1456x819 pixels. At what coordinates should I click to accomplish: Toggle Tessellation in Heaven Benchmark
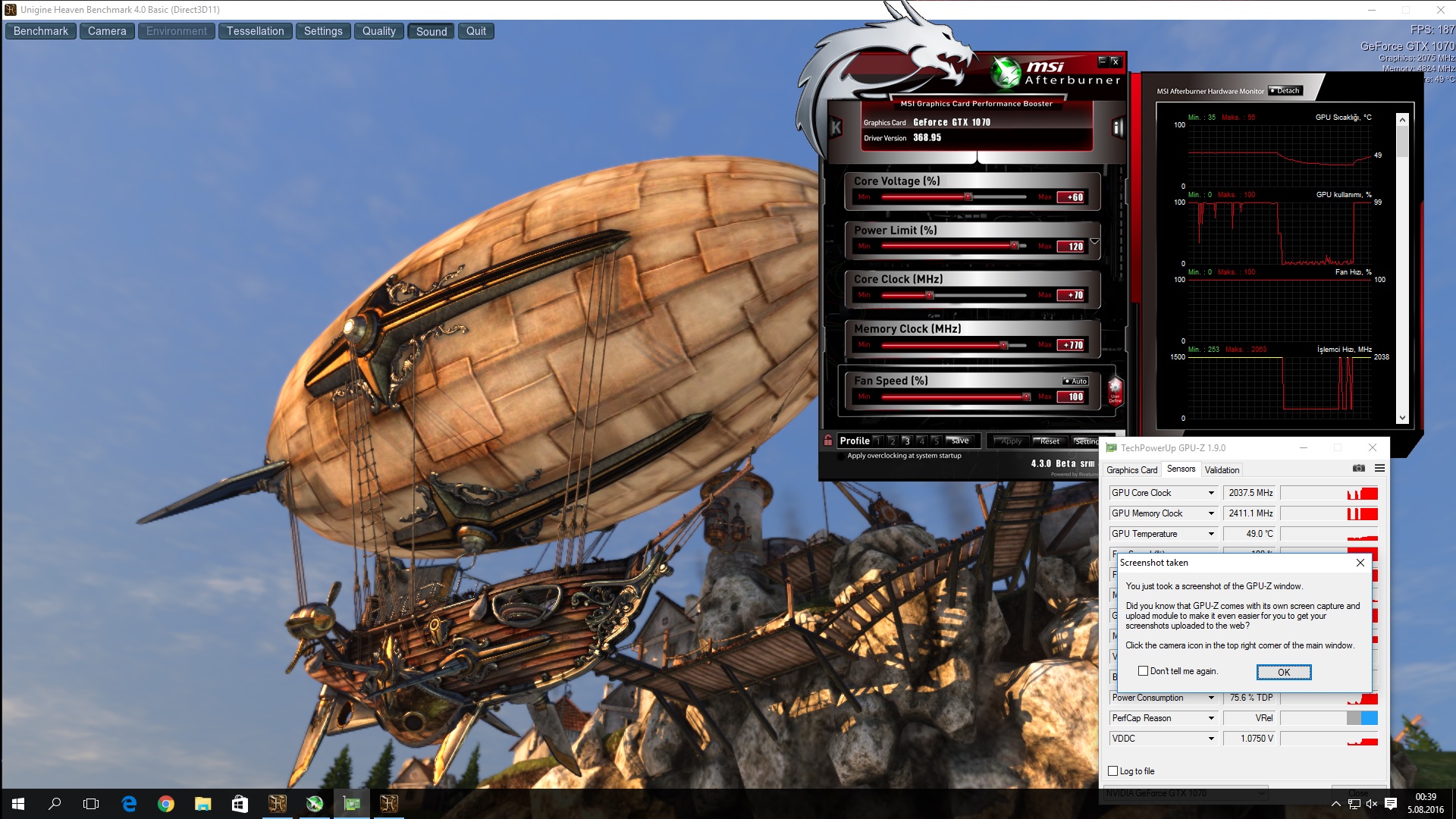pos(255,31)
